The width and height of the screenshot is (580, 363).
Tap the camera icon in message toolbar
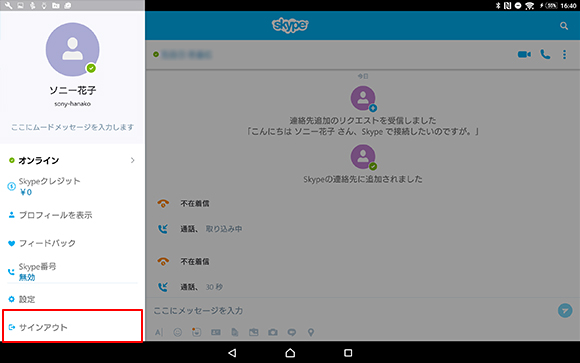273,332
